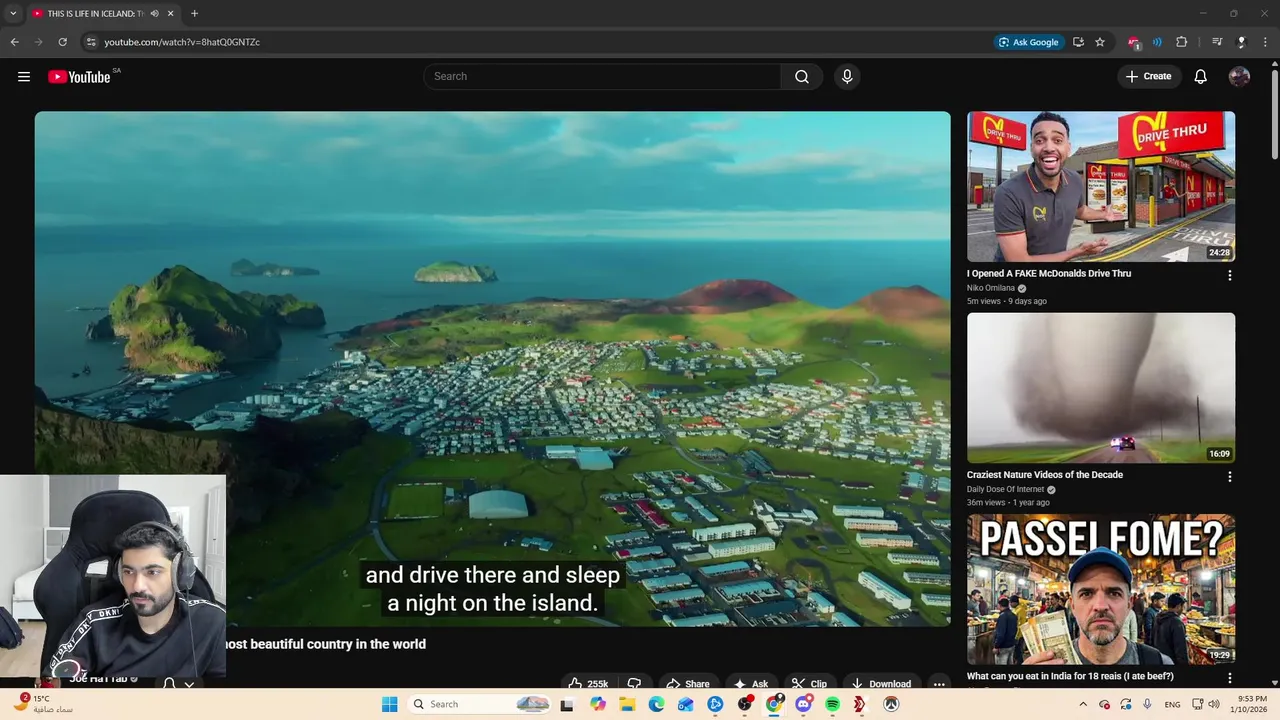Click the Clip scissors button
Image resolution: width=1280 pixels, height=720 pixels.
[810, 684]
